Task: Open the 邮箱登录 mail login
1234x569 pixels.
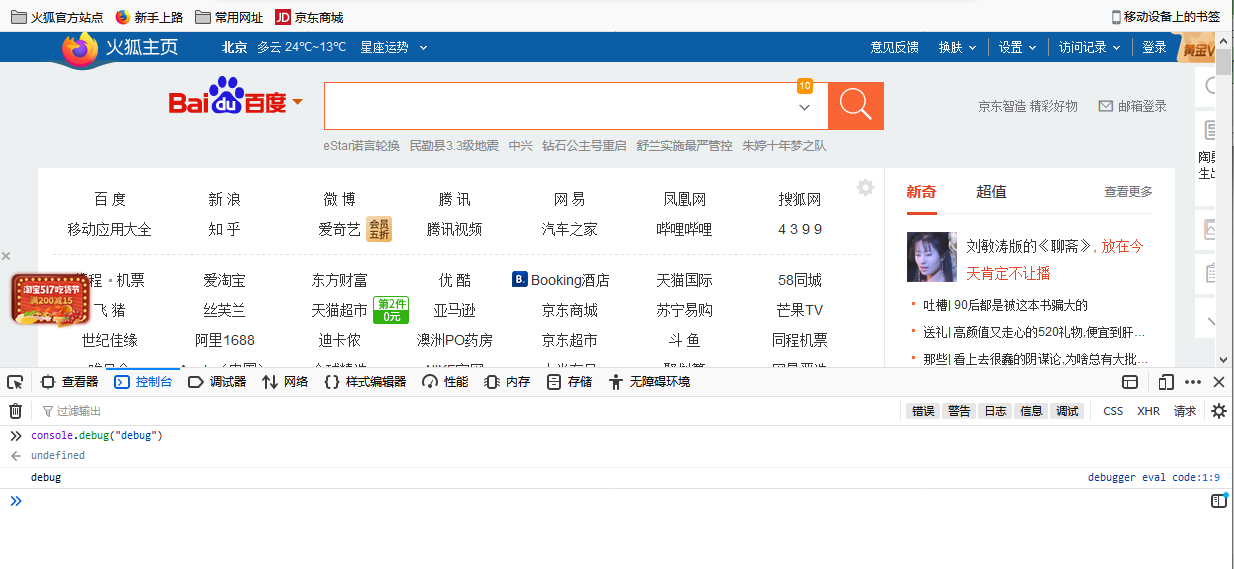Action: click(x=1132, y=106)
